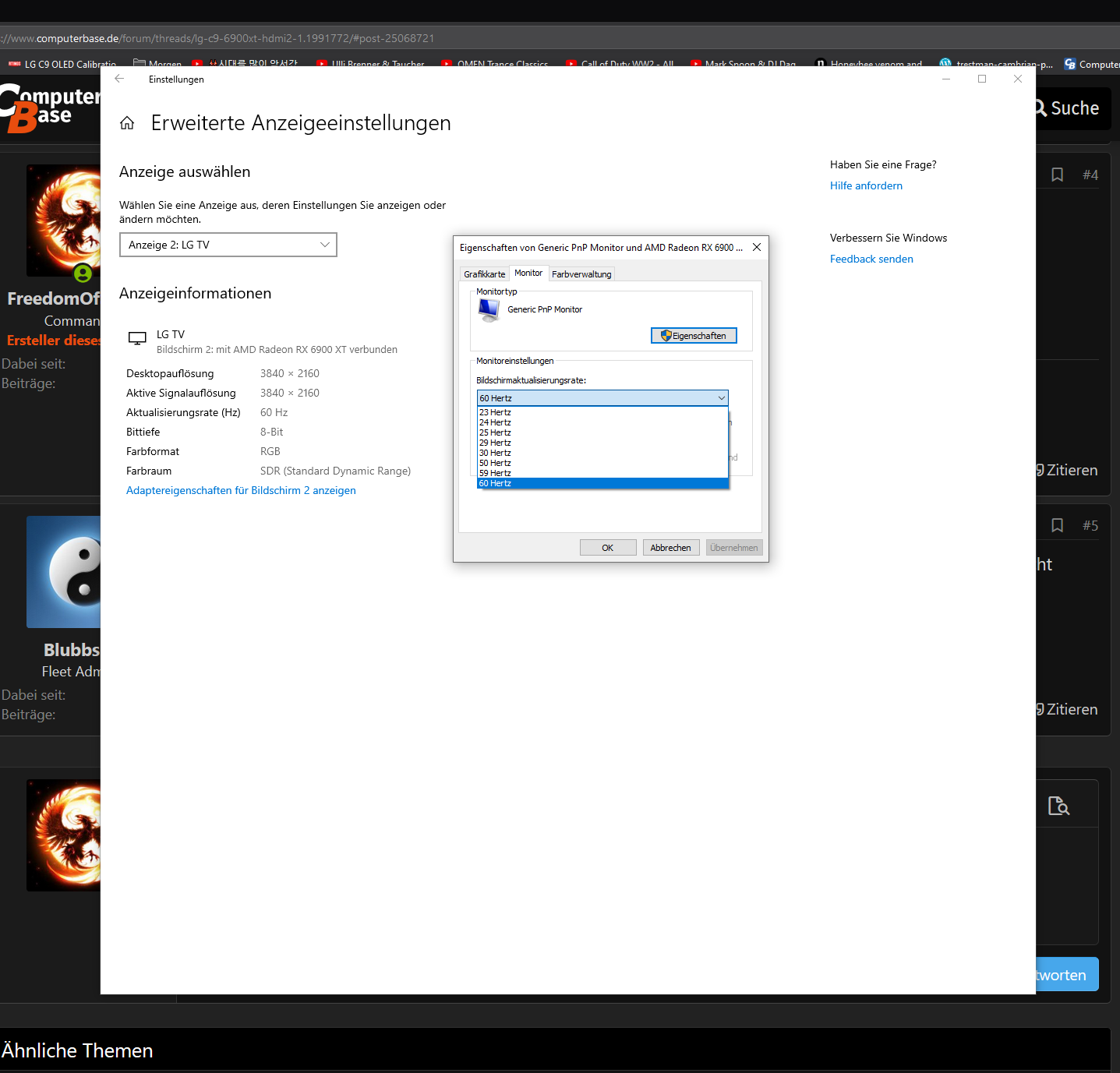Image resolution: width=1120 pixels, height=1073 pixels.
Task: Open the Morgen bookmarks folder
Action: [157, 64]
